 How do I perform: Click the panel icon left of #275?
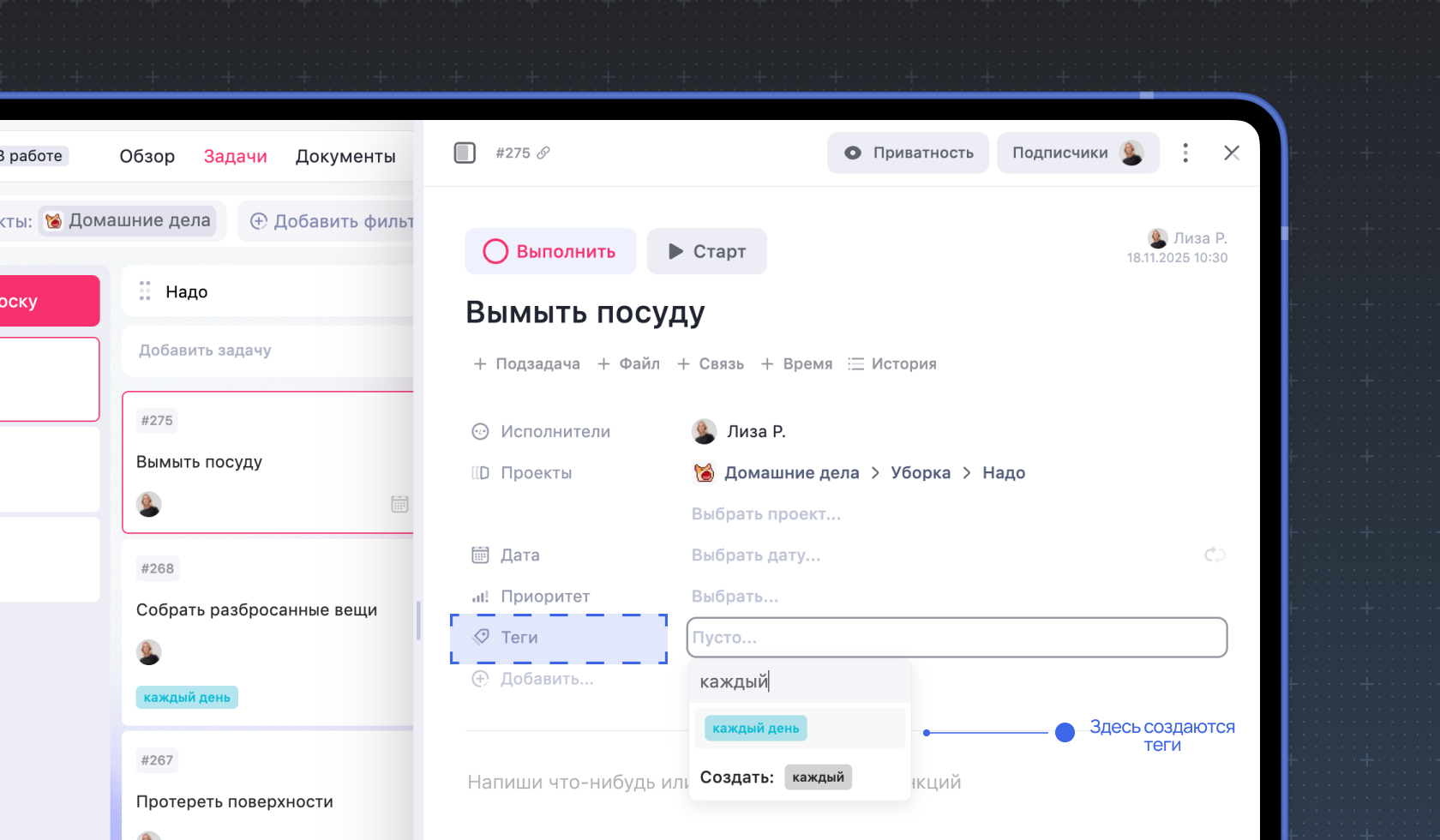465,152
